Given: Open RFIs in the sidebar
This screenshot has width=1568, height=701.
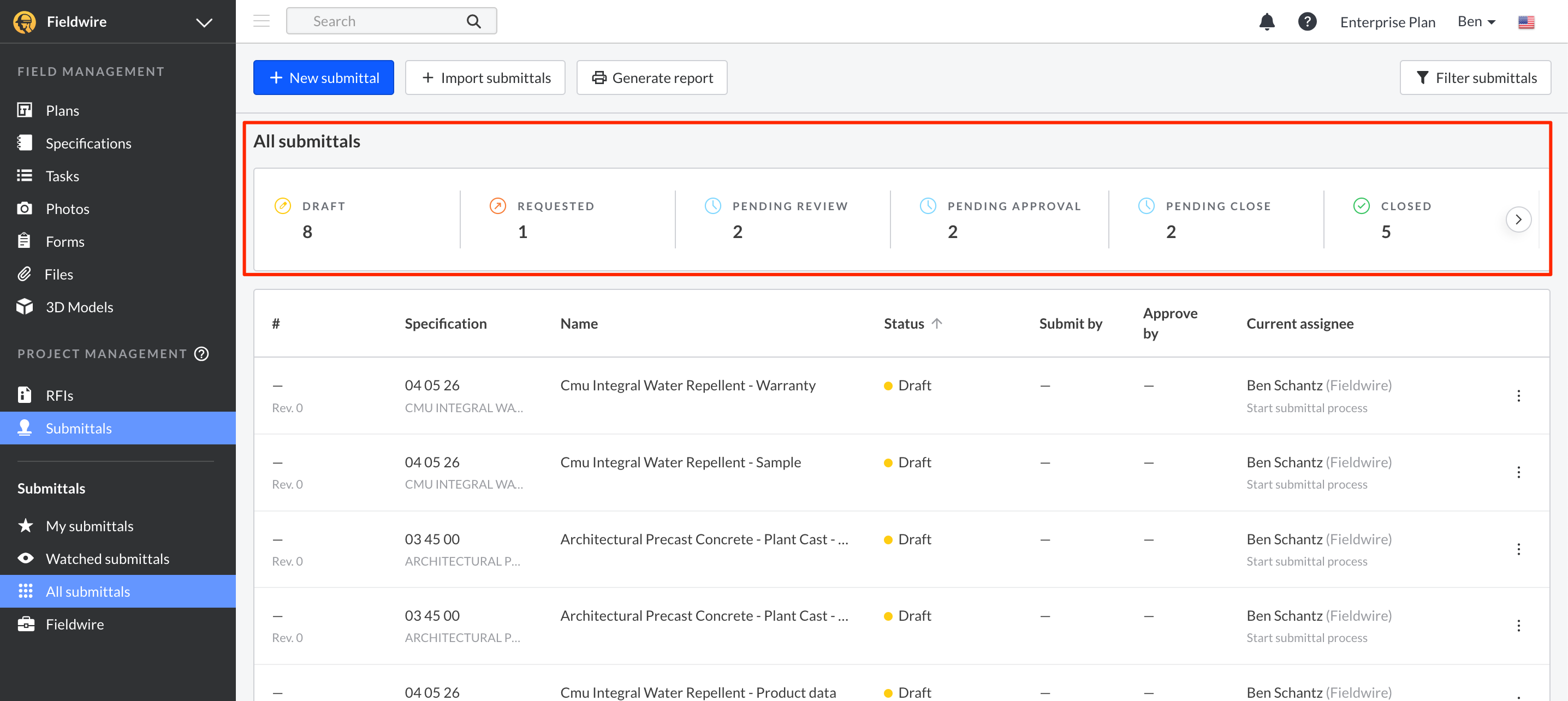Looking at the screenshot, I should point(117,395).
